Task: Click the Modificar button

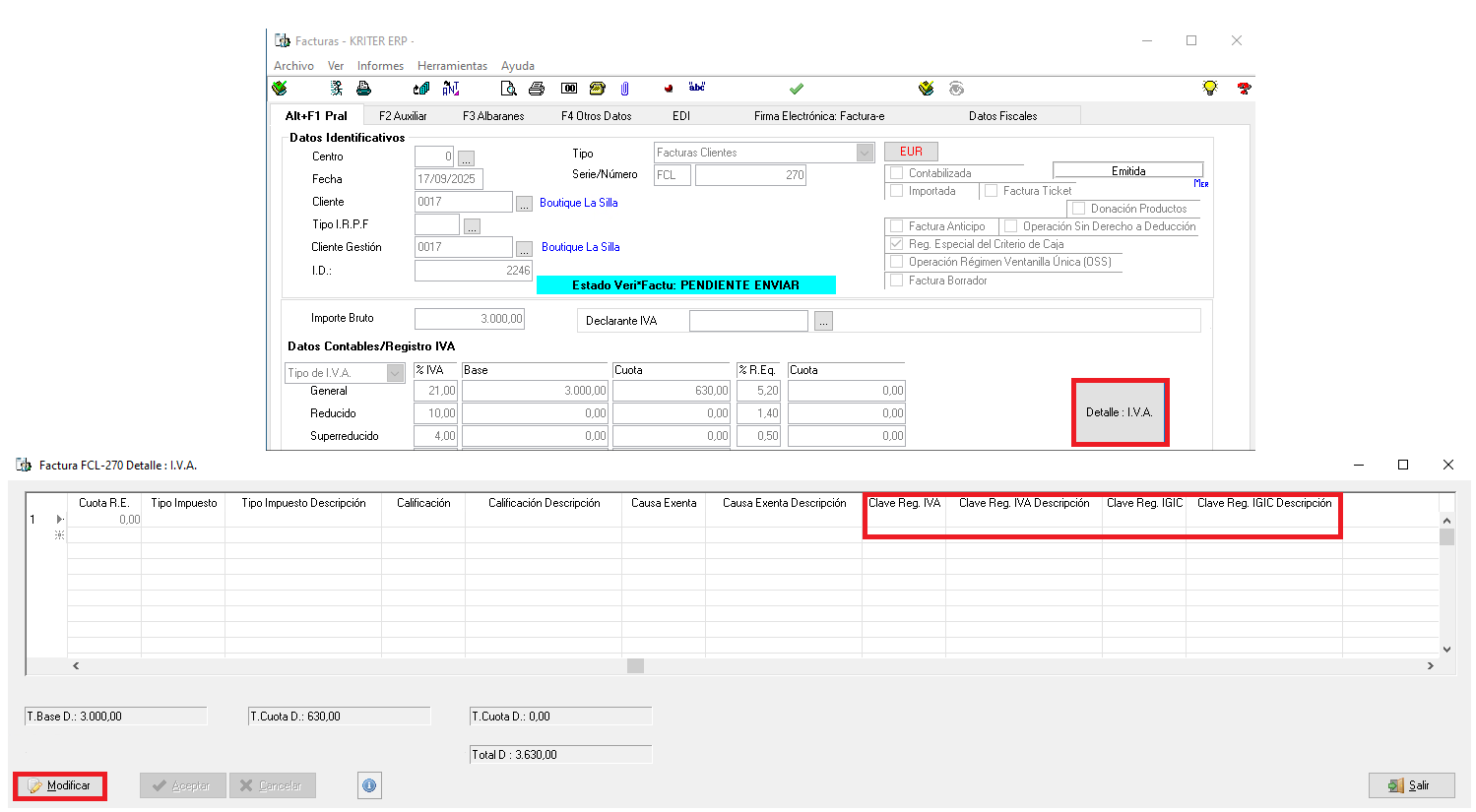Action: coord(60,785)
